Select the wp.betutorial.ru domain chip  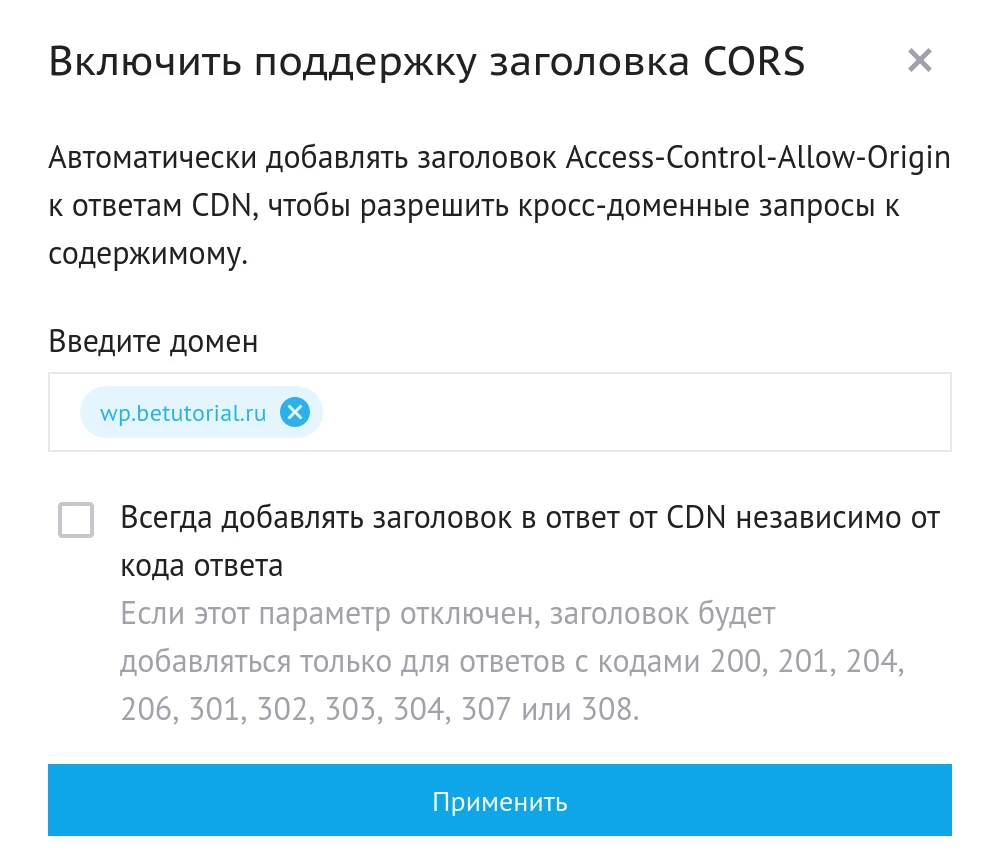[180, 411]
